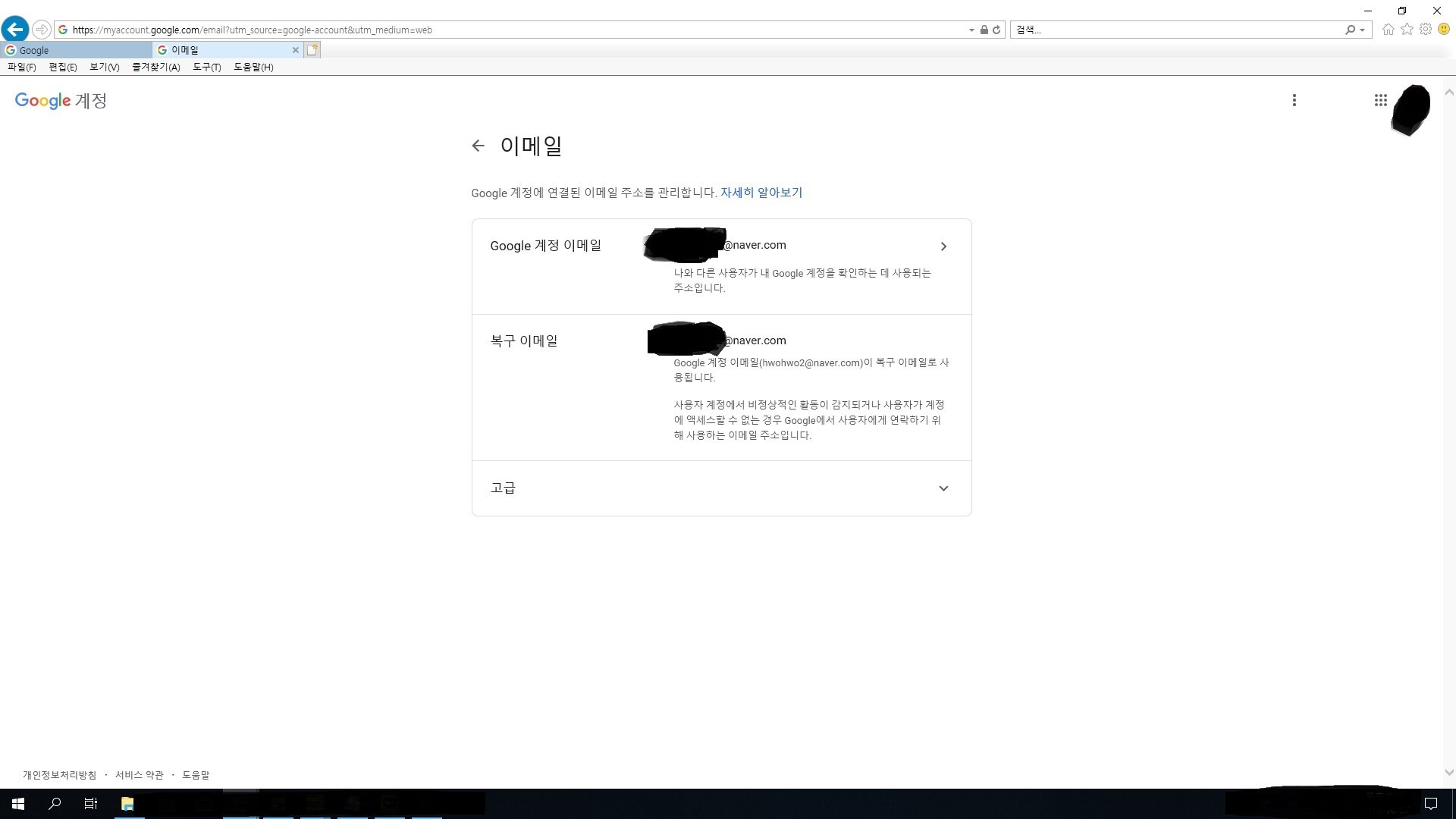Open the 도움말(H) menu

[x=254, y=67]
